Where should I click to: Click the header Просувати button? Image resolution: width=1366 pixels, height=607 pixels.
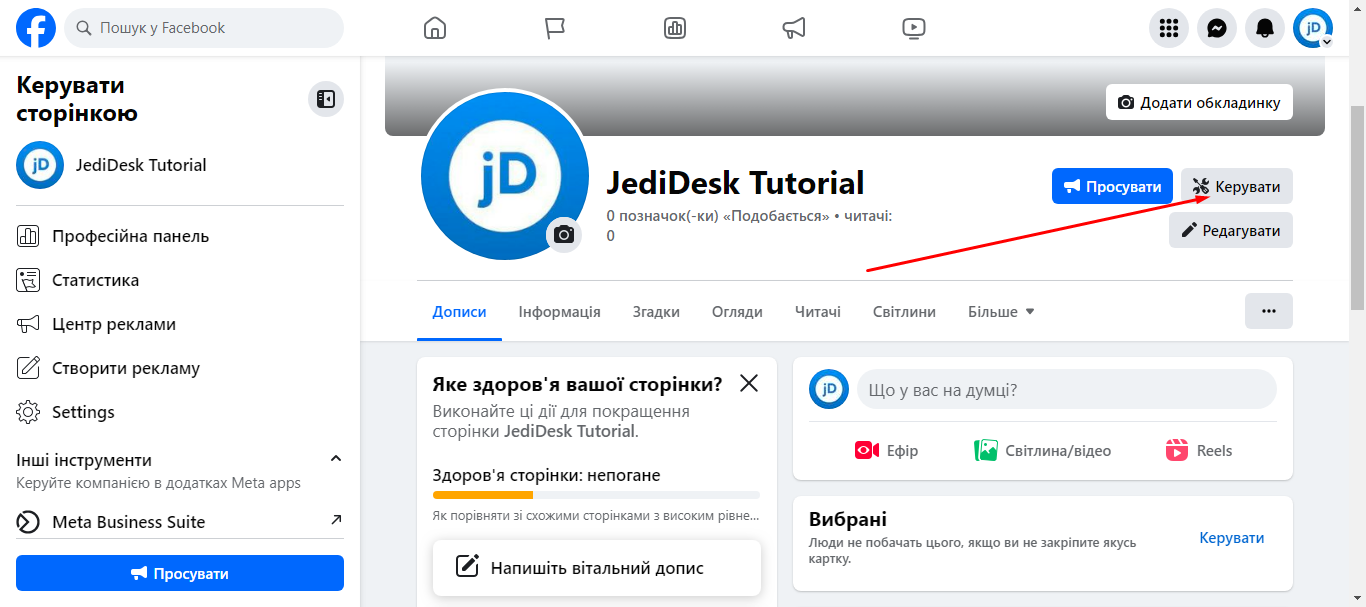coord(1112,186)
